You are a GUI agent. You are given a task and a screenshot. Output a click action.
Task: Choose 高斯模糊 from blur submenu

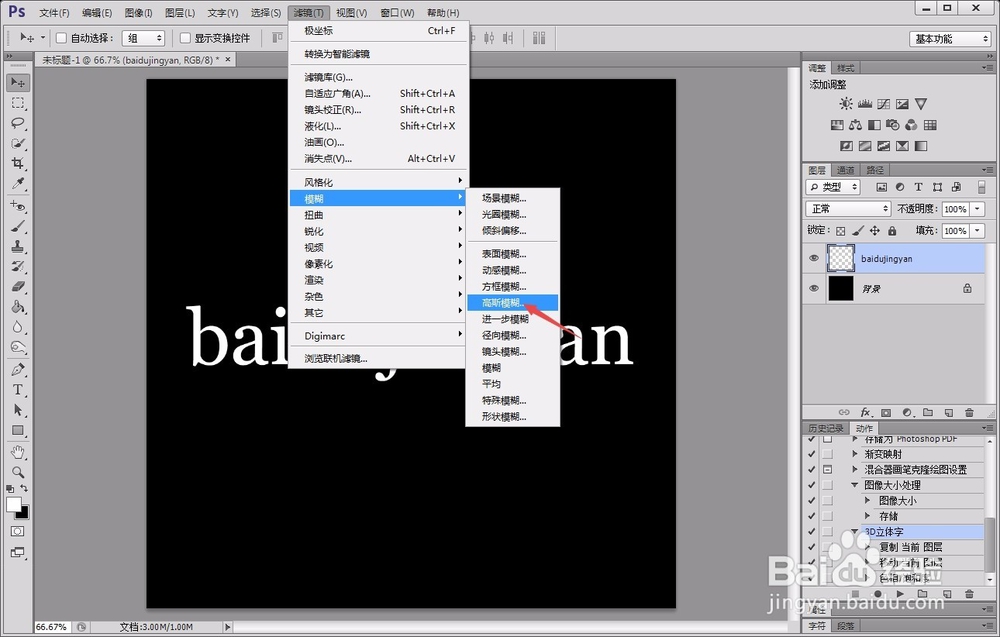click(512, 303)
